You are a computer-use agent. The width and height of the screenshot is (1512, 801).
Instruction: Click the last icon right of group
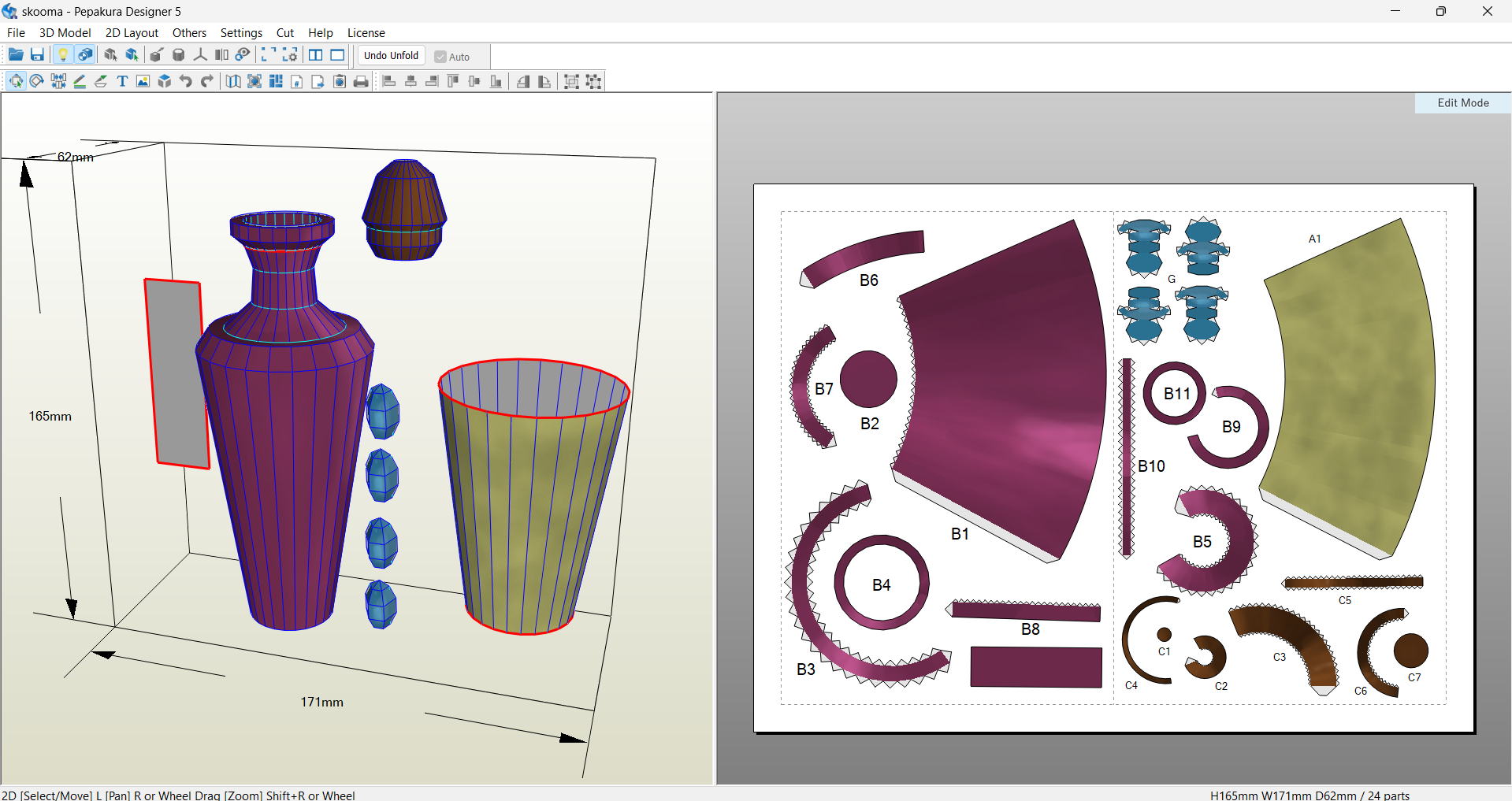click(593, 81)
